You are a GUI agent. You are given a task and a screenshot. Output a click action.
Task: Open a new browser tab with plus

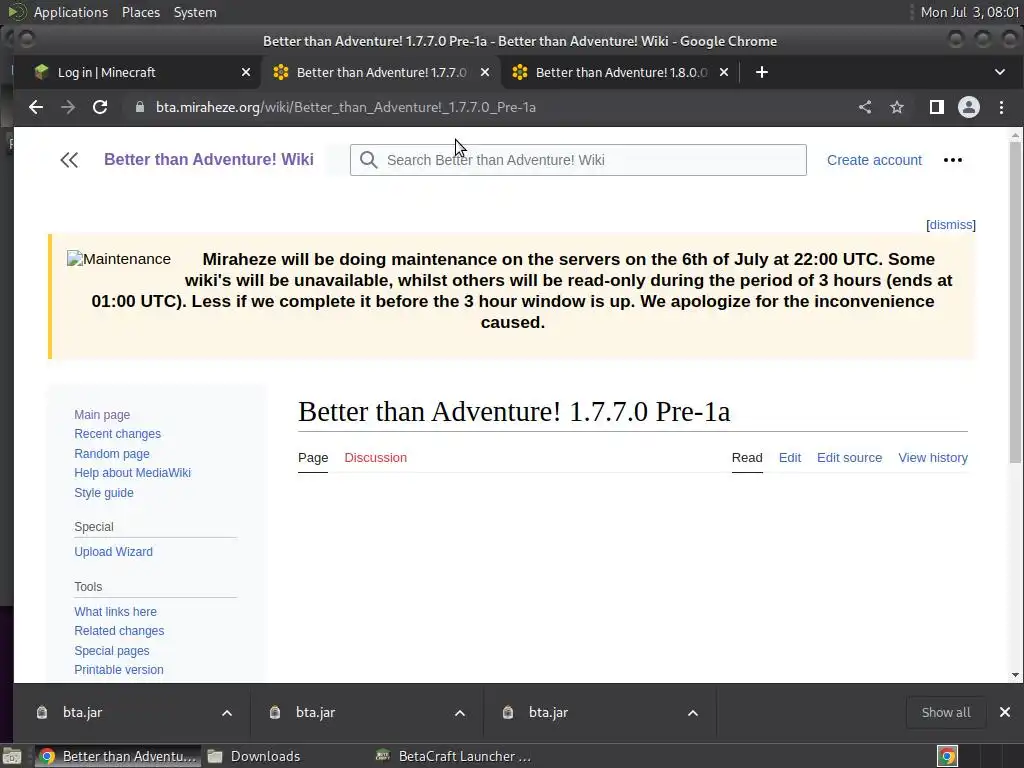(x=761, y=72)
